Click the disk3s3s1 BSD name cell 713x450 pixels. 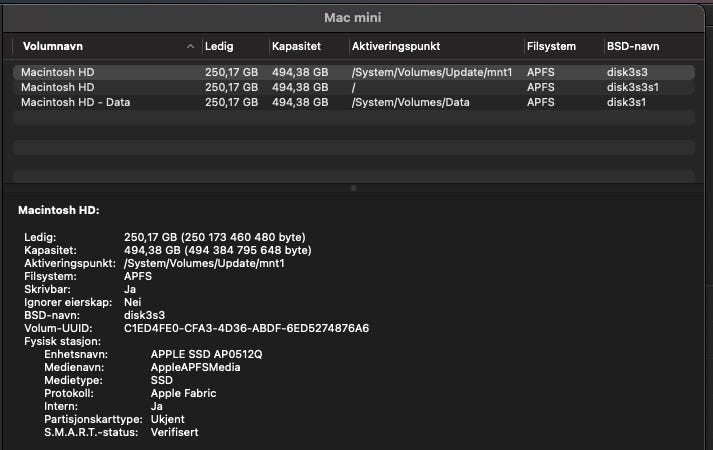635,87
